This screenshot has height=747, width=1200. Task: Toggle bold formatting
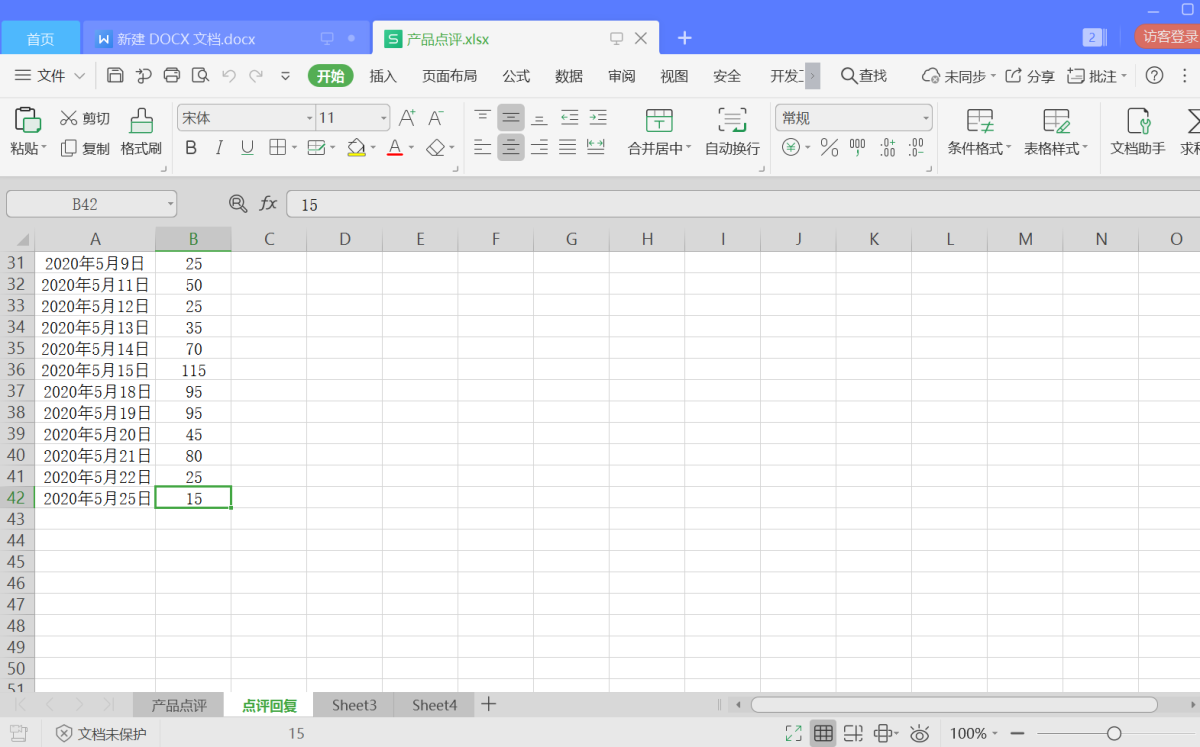tap(191, 148)
